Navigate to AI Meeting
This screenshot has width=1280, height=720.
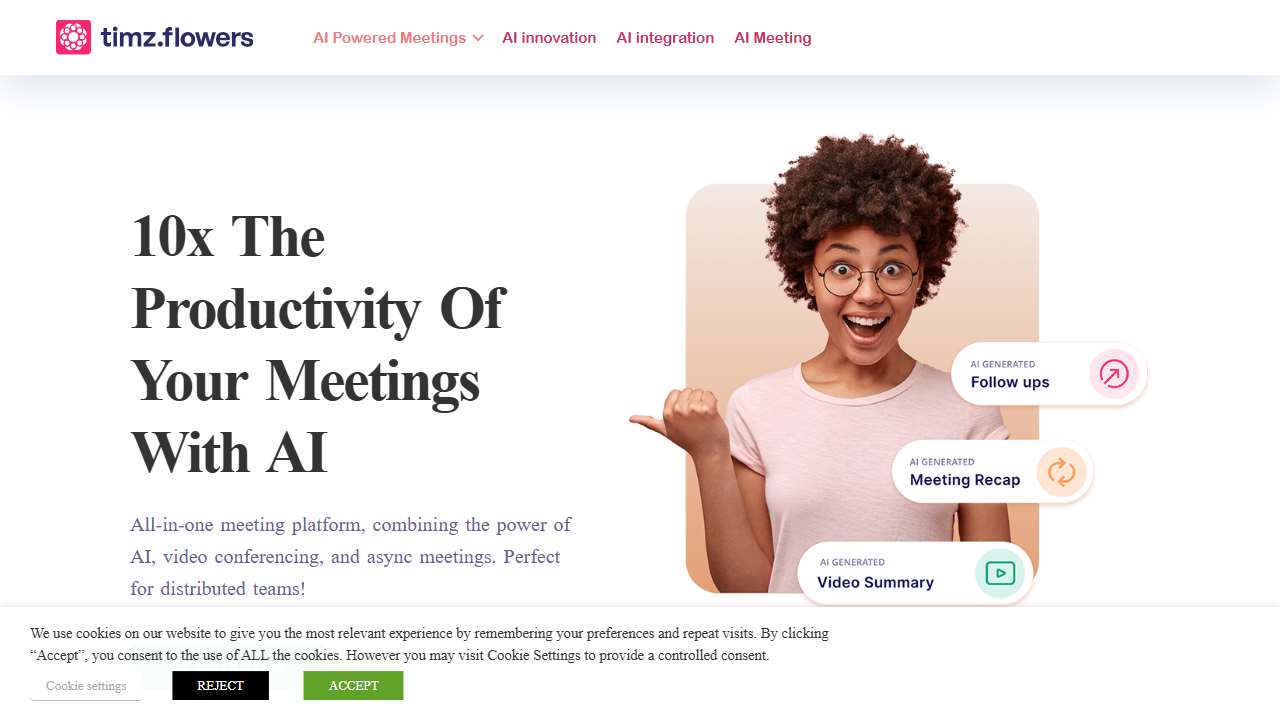[x=773, y=38]
